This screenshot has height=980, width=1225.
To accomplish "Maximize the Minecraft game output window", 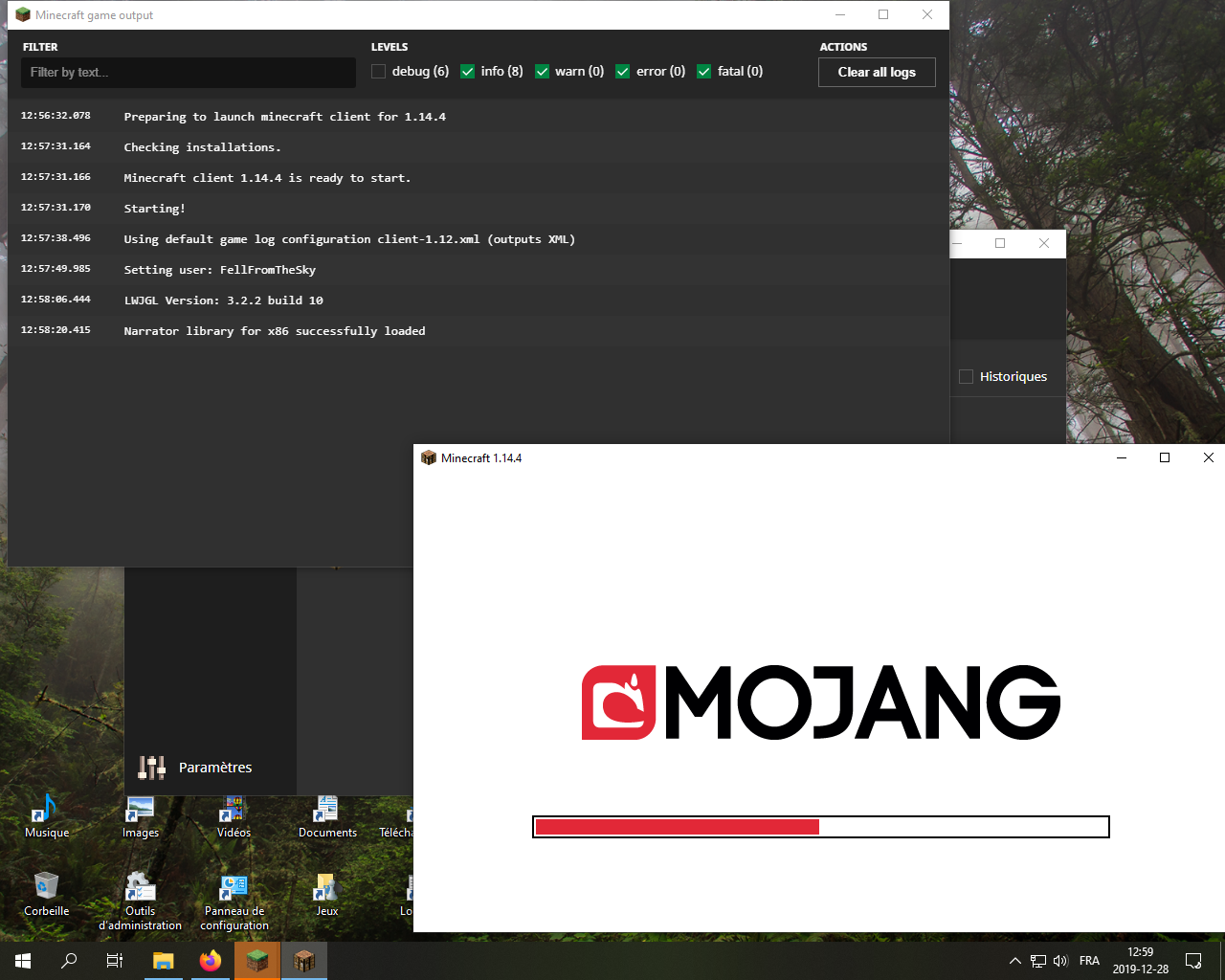I will tap(883, 14).
